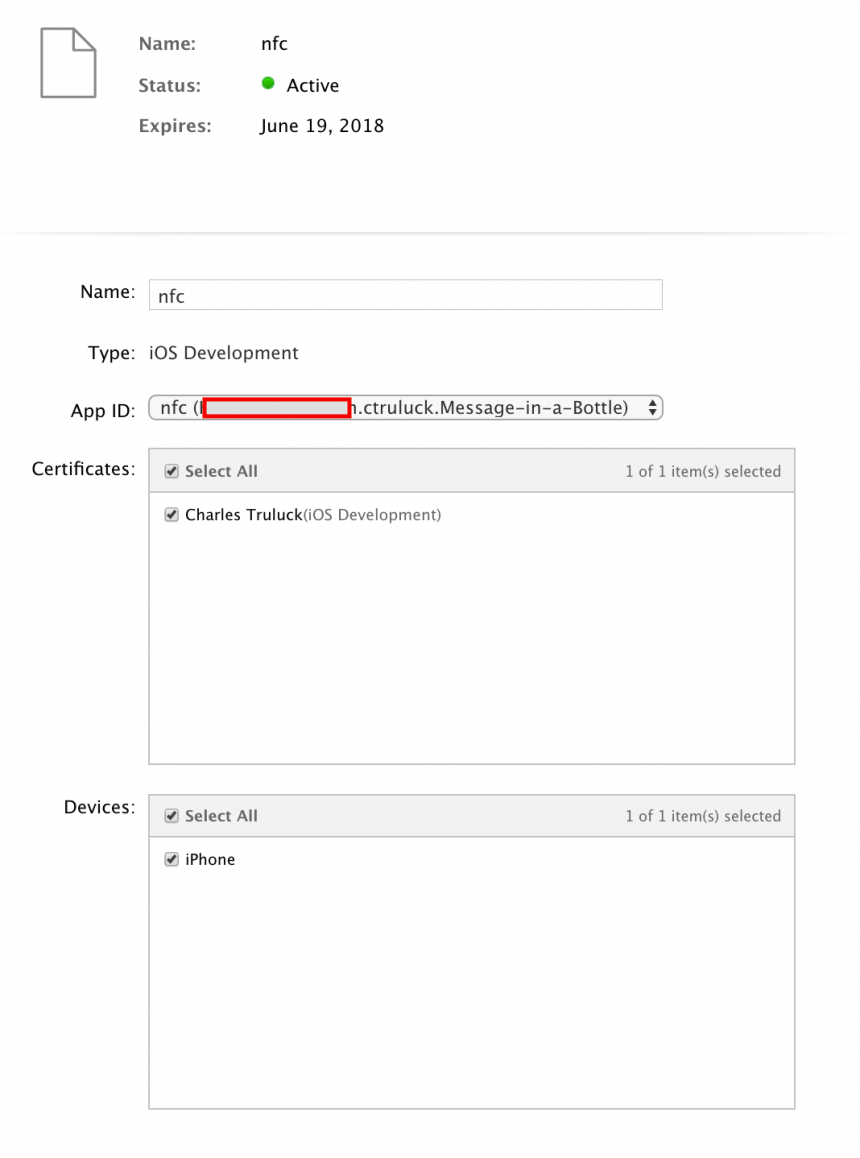Uncheck the Charles Truluck certificate
The image size is (860, 1158).
coord(171,514)
